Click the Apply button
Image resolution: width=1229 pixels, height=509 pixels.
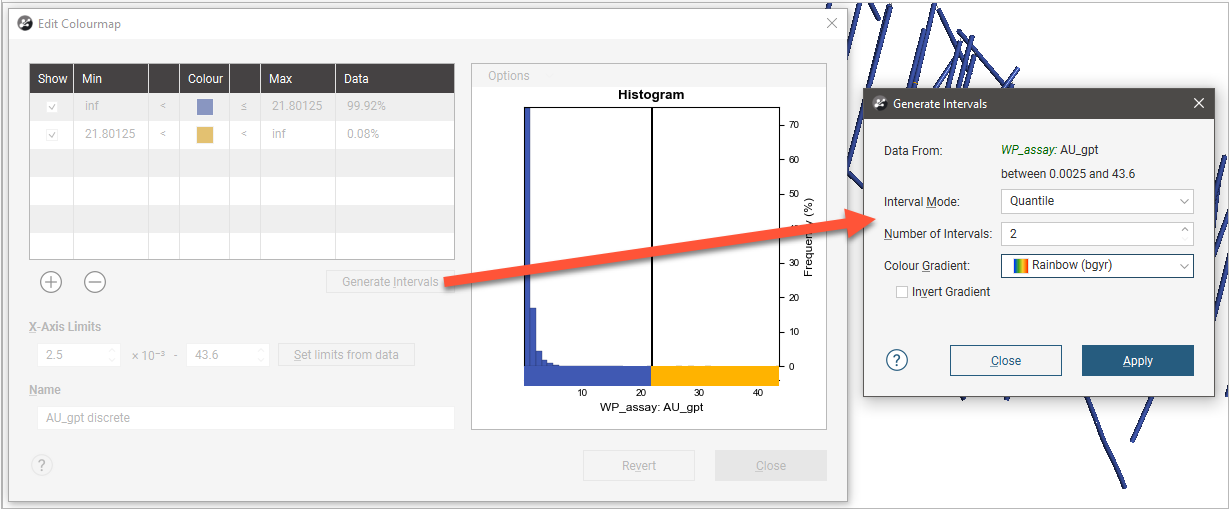(x=1138, y=361)
